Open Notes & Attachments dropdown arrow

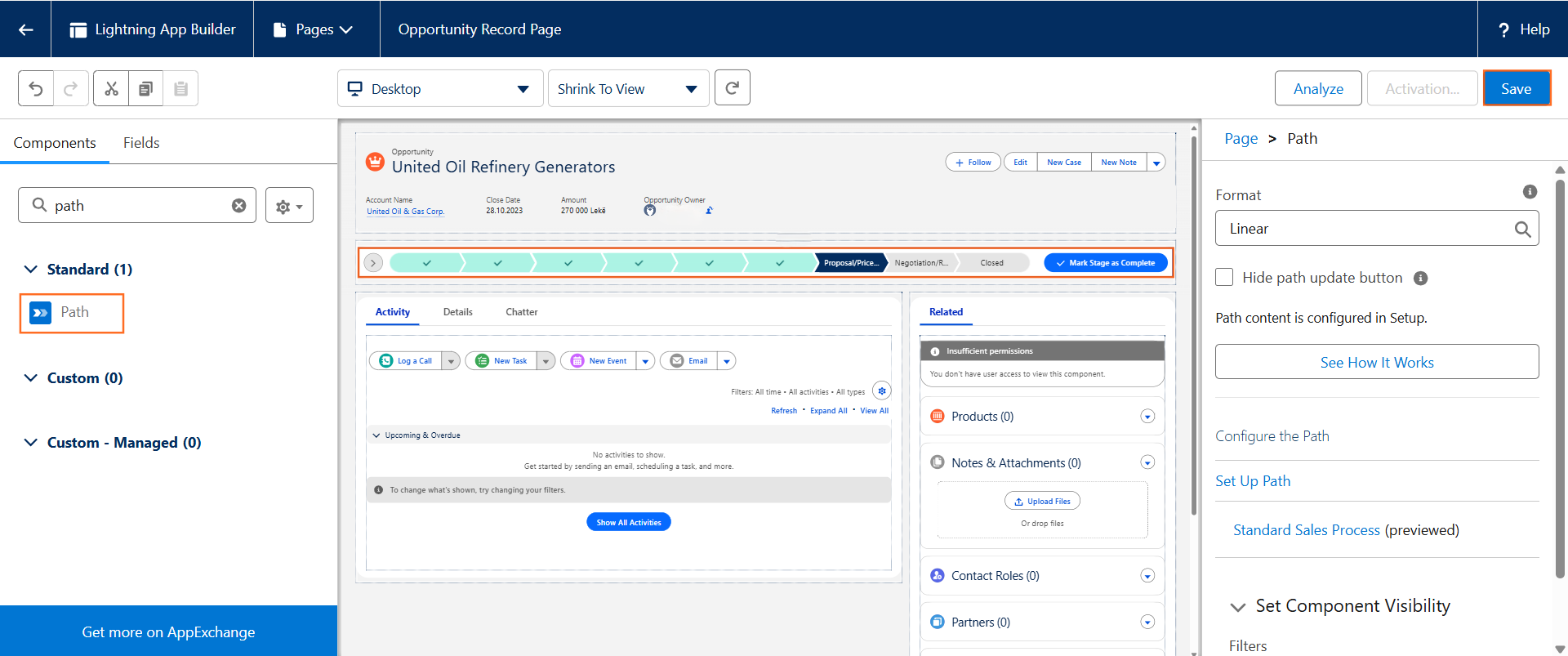pos(1147,462)
